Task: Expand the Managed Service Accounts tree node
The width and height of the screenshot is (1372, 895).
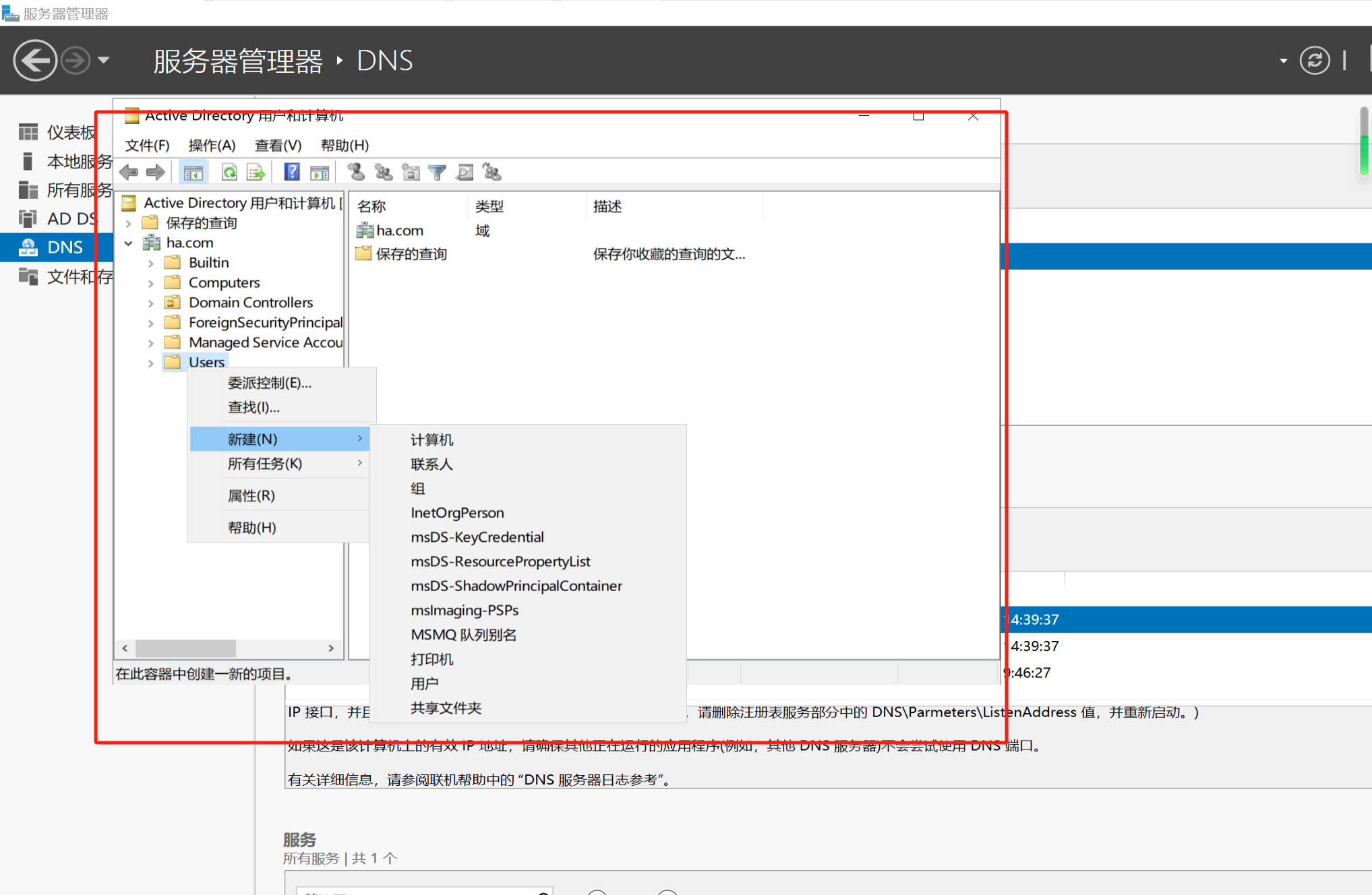Action: pos(151,343)
